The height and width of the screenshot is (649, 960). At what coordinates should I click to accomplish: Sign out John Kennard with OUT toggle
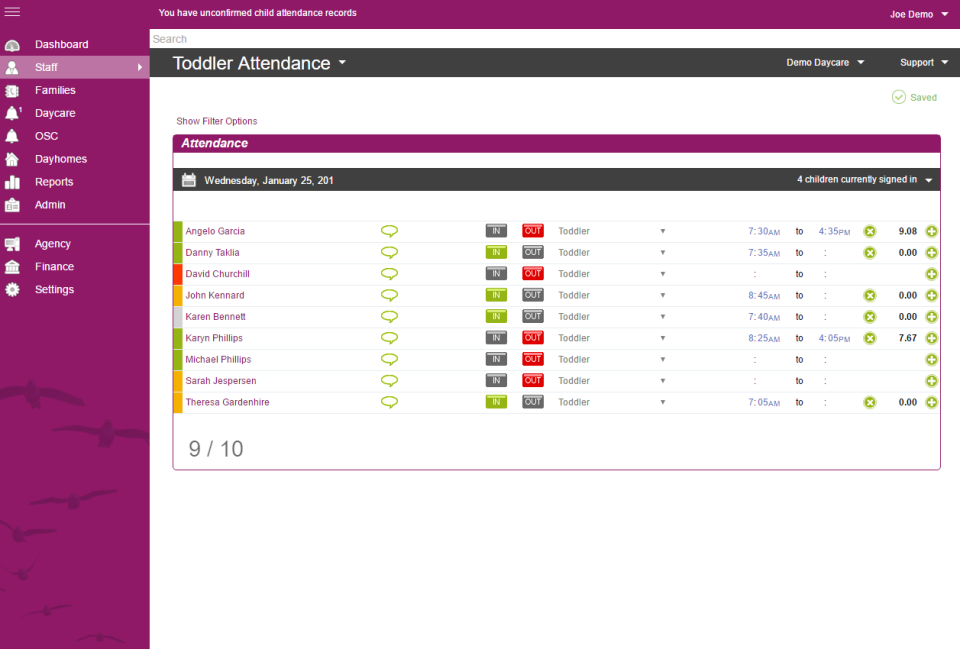(x=533, y=295)
